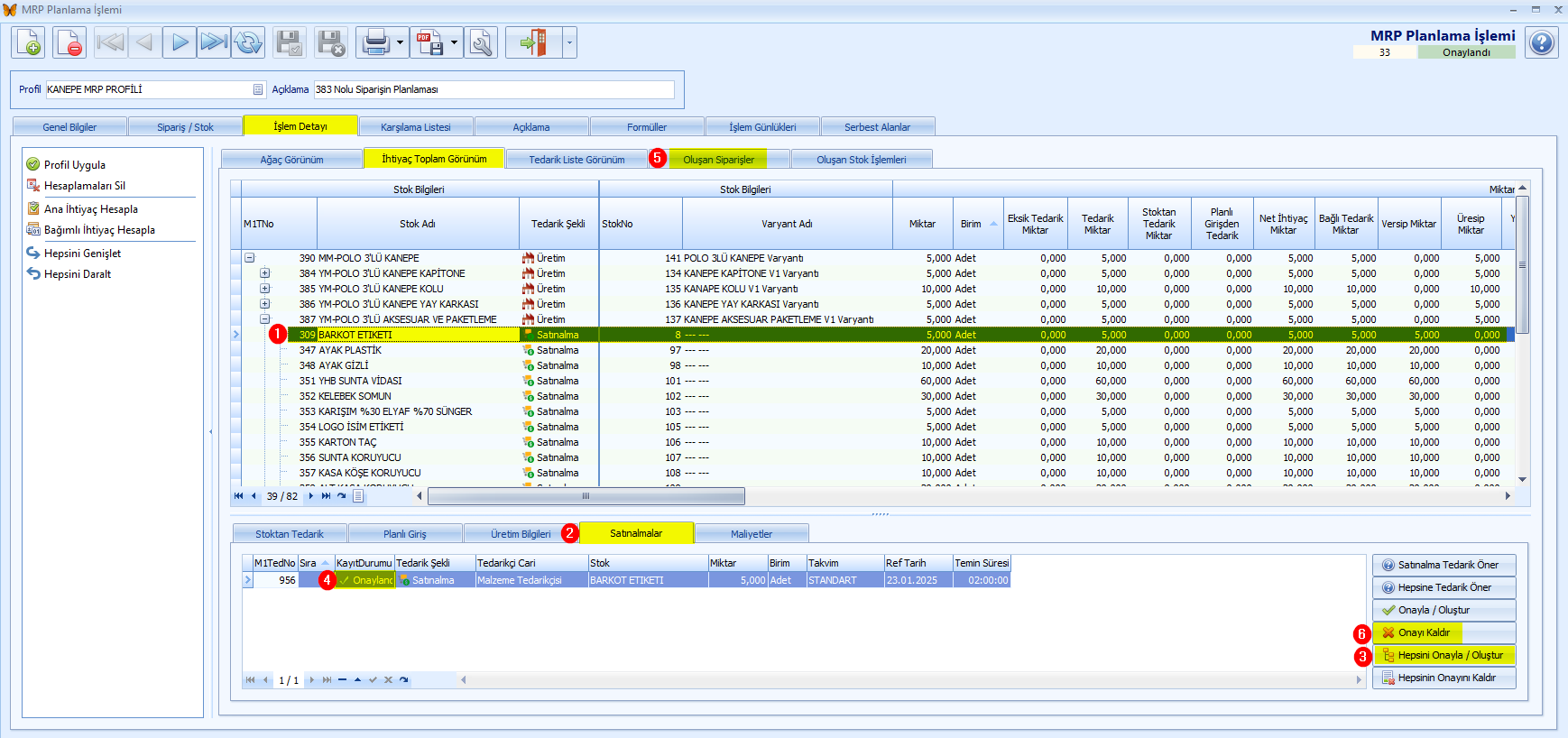
Task: Click the Açıklama text field
Action: coord(493,89)
